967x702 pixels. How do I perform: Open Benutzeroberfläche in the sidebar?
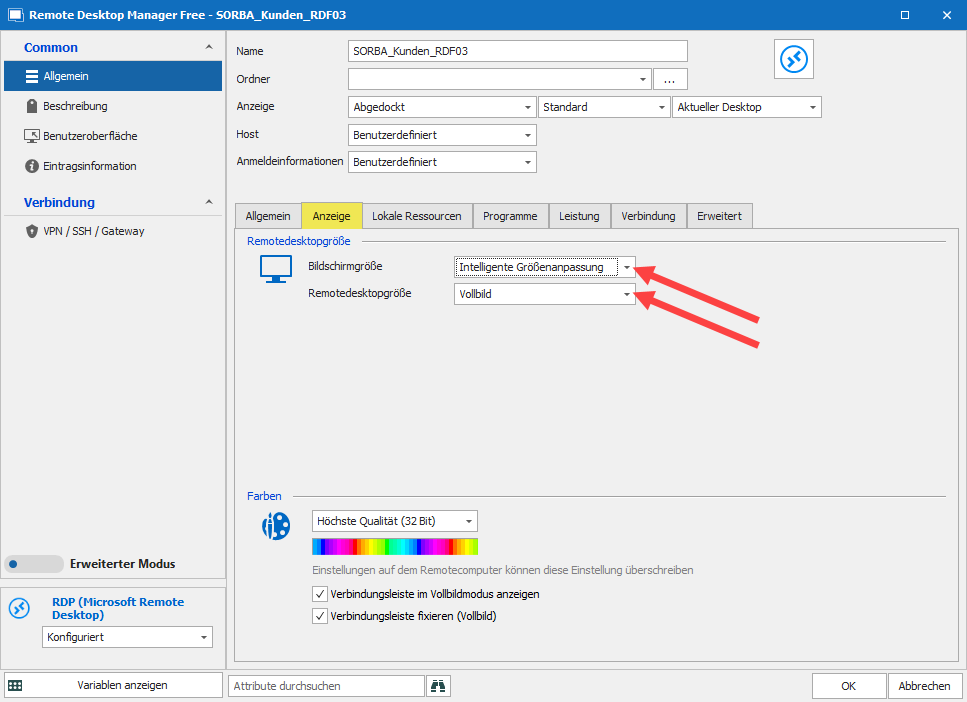pos(90,136)
